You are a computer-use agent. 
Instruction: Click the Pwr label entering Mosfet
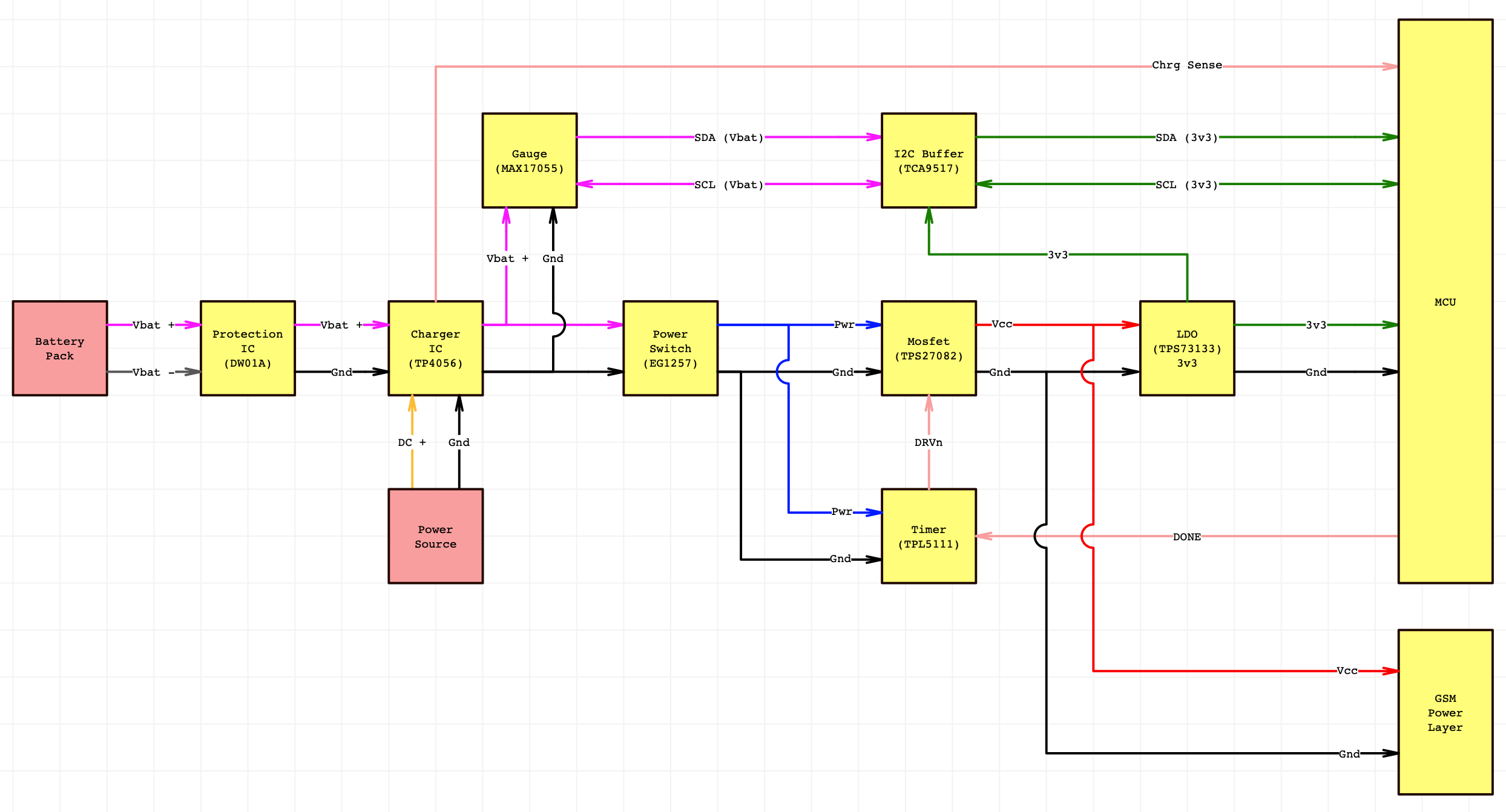(x=844, y=325)
